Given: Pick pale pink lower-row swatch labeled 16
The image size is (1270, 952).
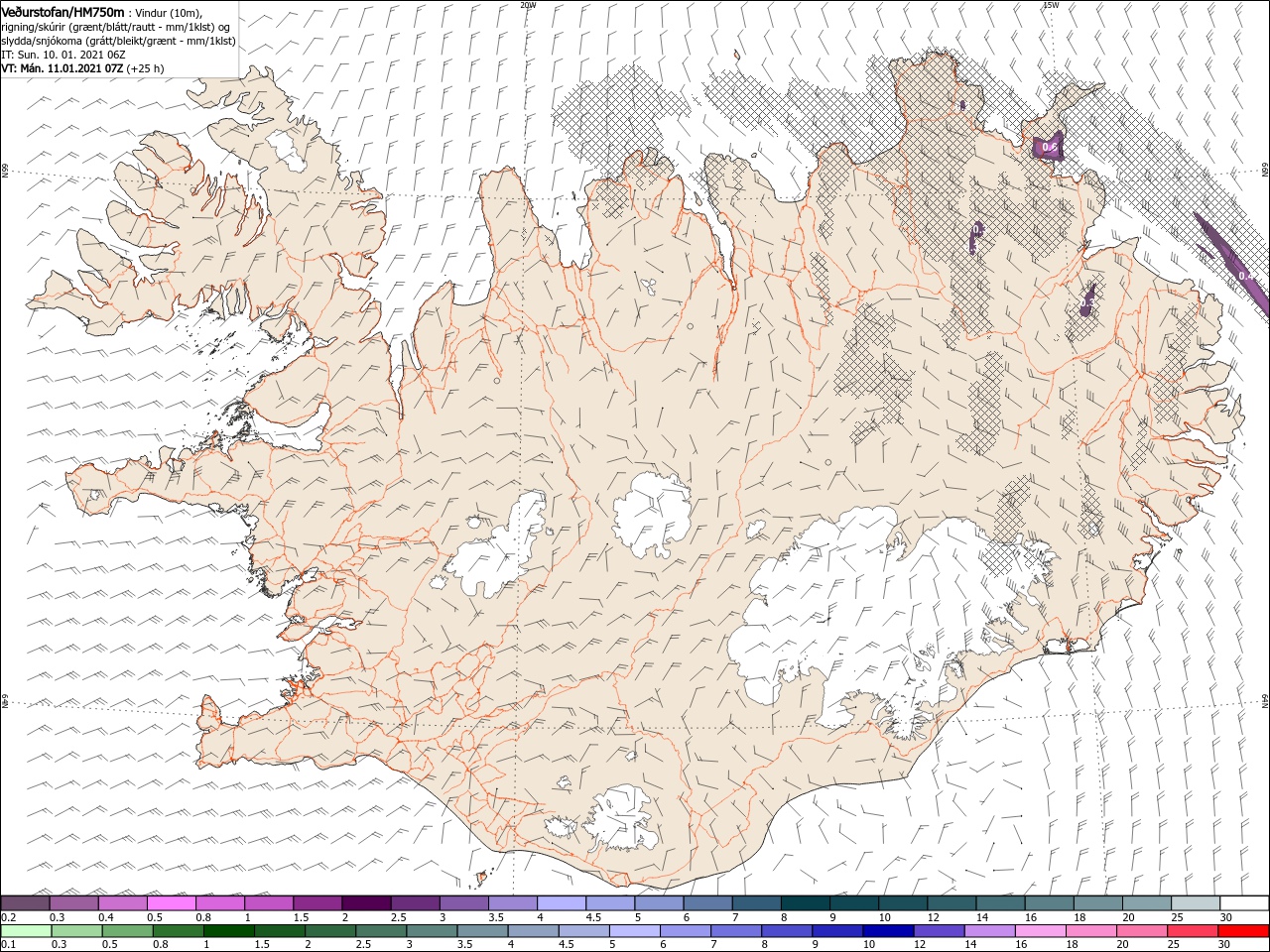Looking at the screenshot, I should click(x=1040, y=931).
